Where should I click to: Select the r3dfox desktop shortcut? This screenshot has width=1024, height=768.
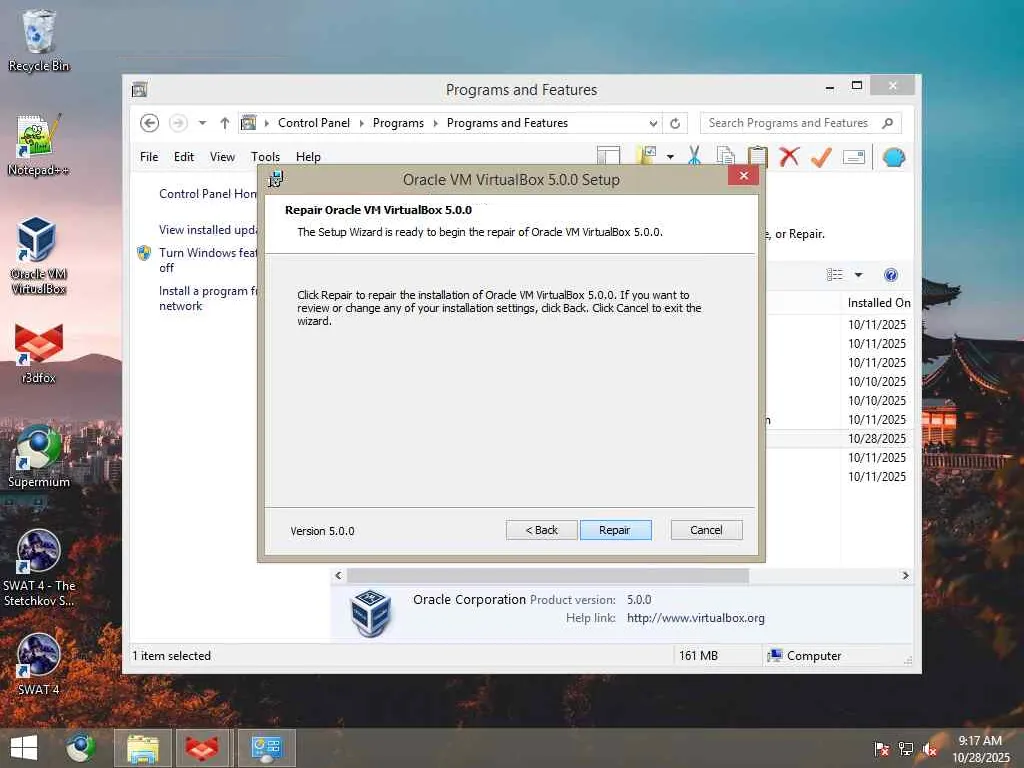click(x=39, y=353)
